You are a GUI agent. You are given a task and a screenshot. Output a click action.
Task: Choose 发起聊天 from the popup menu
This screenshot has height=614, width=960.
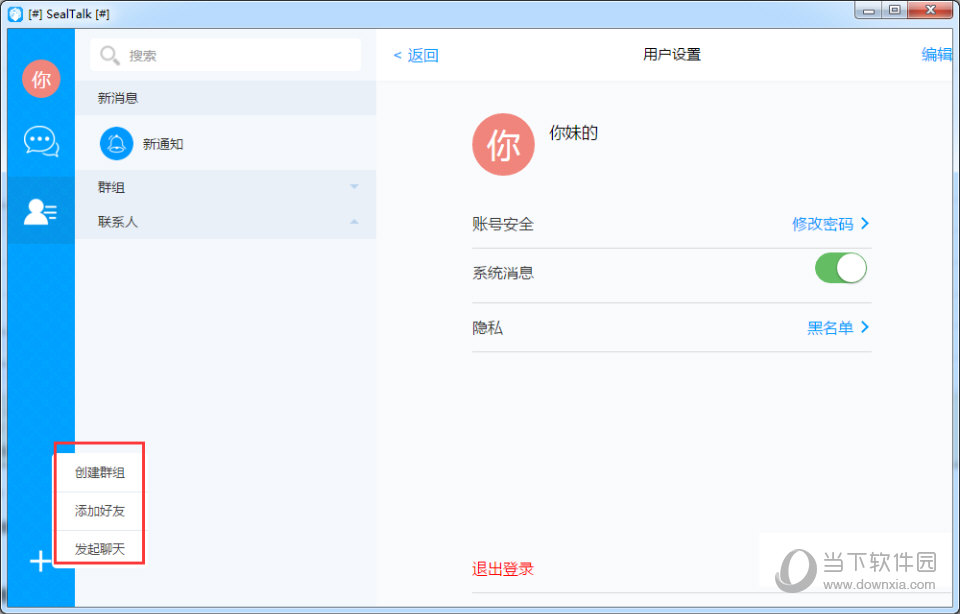pos(100,548)
